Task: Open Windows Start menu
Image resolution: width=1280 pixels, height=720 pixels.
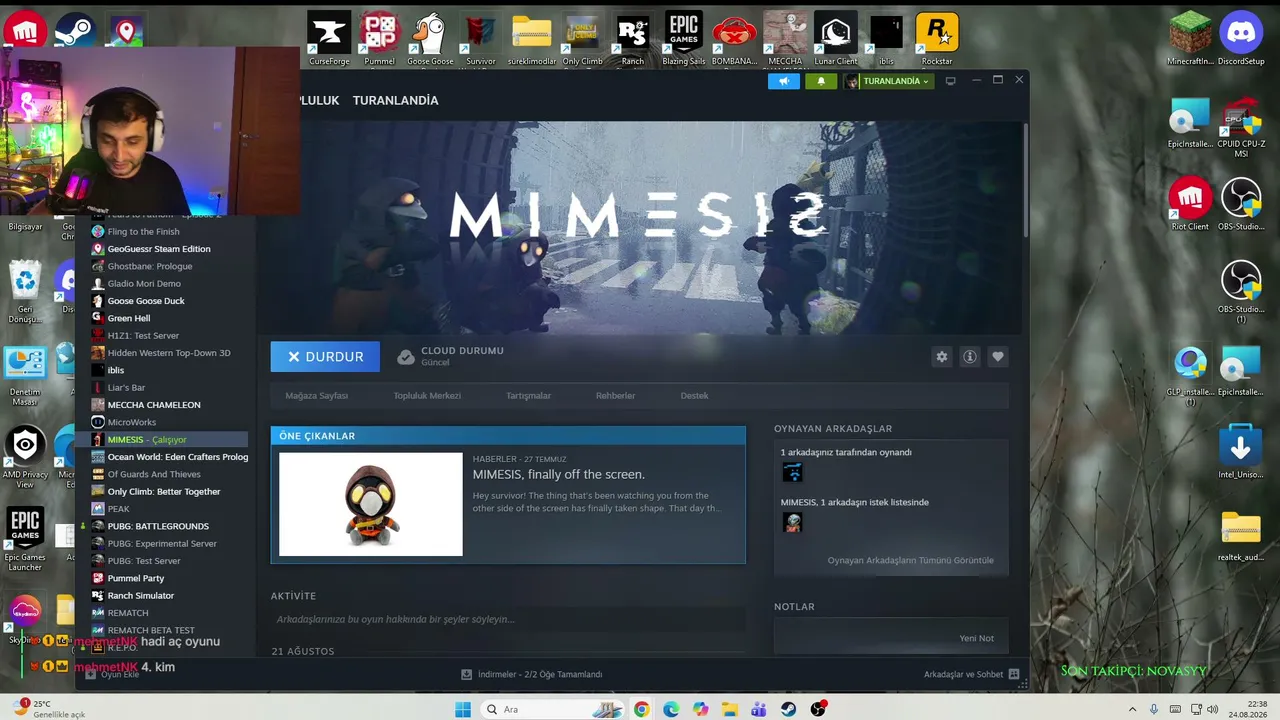Action: pyautogui.click(x=462, y=709)
